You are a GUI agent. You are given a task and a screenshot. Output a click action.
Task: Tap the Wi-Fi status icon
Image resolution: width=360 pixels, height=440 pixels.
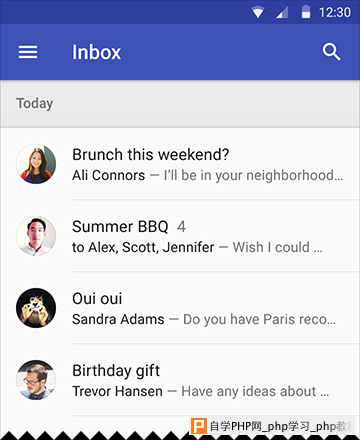point(258,13)
